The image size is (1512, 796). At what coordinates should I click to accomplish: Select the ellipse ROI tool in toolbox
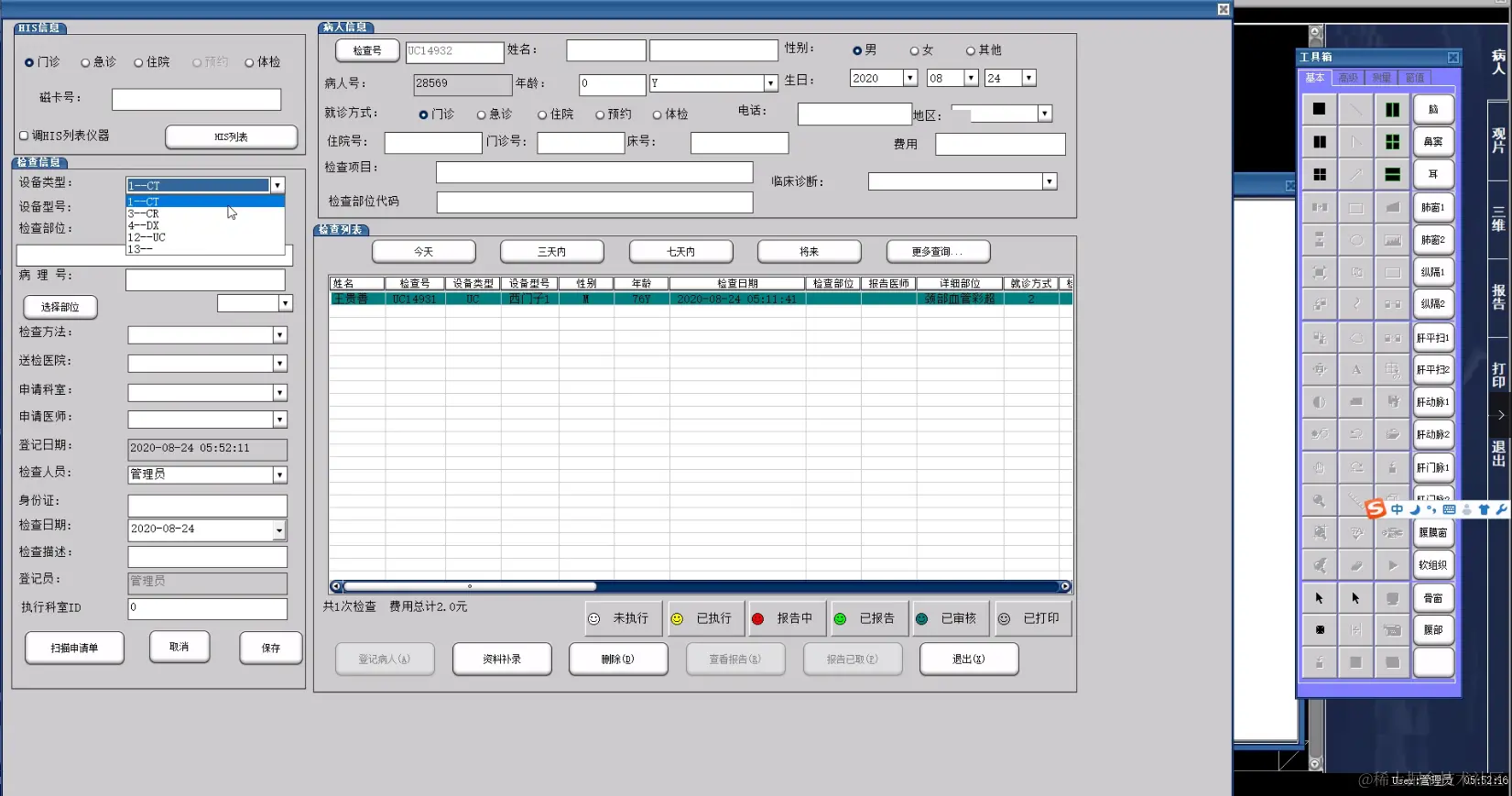point(1355,240)
